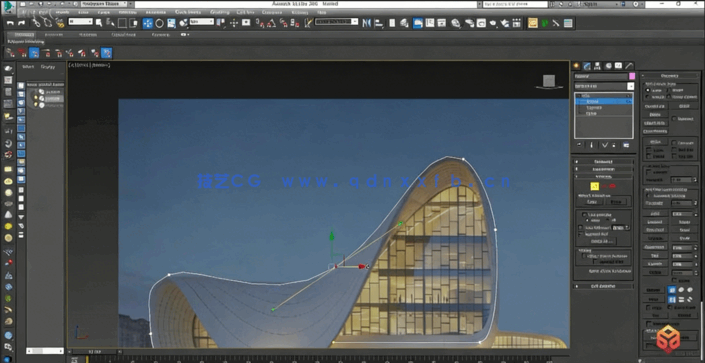Viewport: 705px width, 363px height.
Task: Toggle the Area Selection checkbox
Action: pyautogui.click(x=581, y=228)
